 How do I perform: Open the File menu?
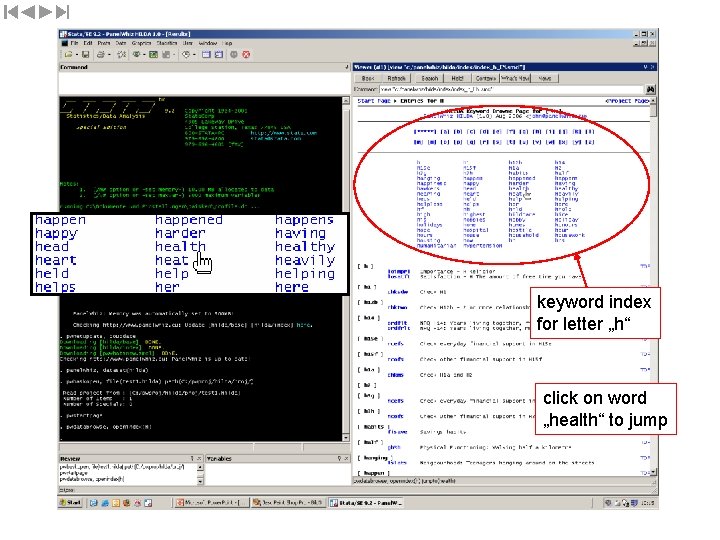point(74,43)
